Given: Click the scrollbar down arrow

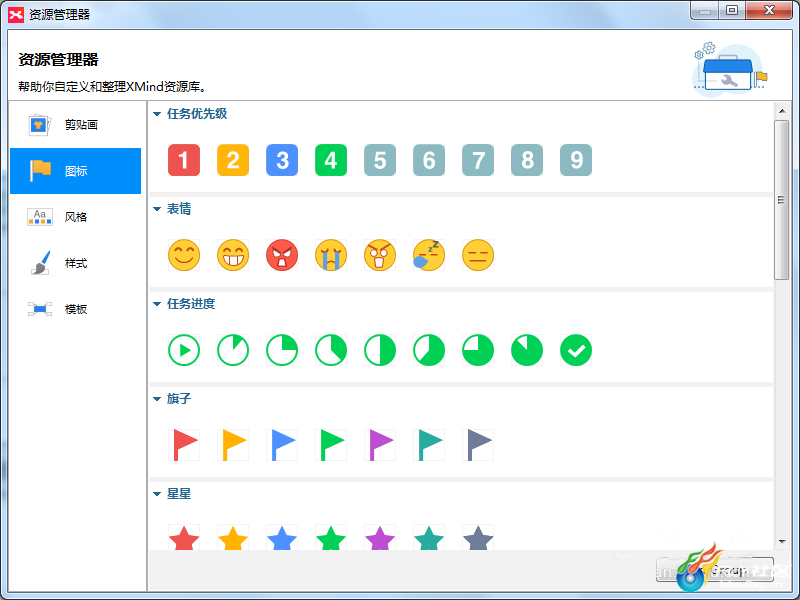Looking at the screenshot, I should pyautogui.click(x=782, y=542).
